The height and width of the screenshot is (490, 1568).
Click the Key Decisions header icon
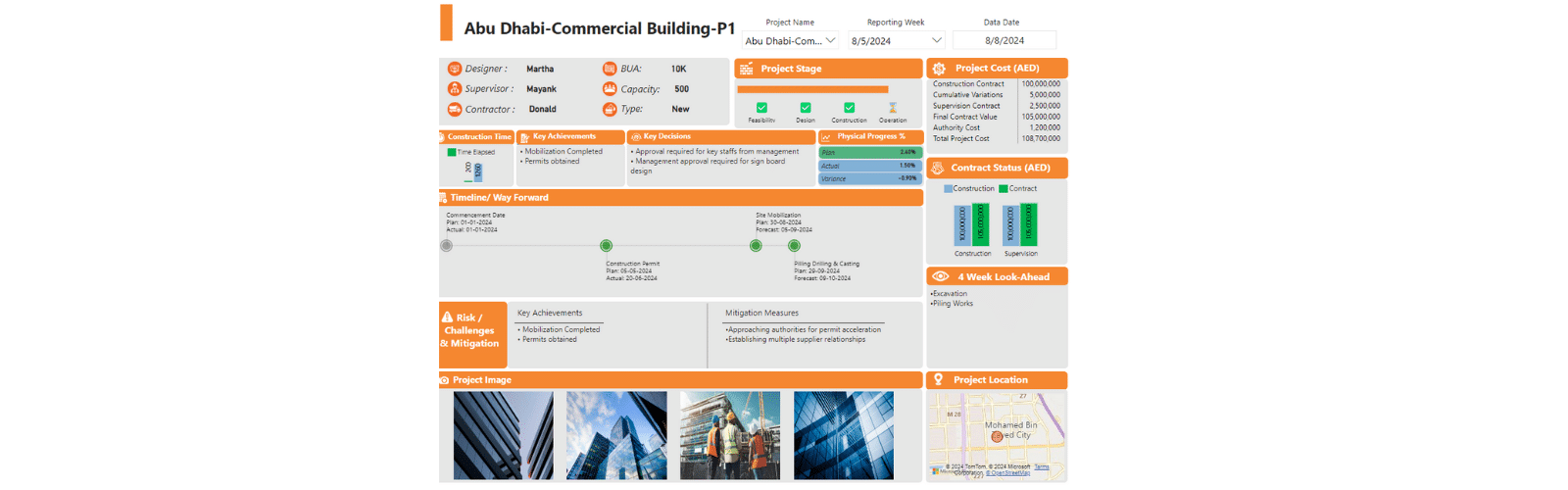[636, 137]
